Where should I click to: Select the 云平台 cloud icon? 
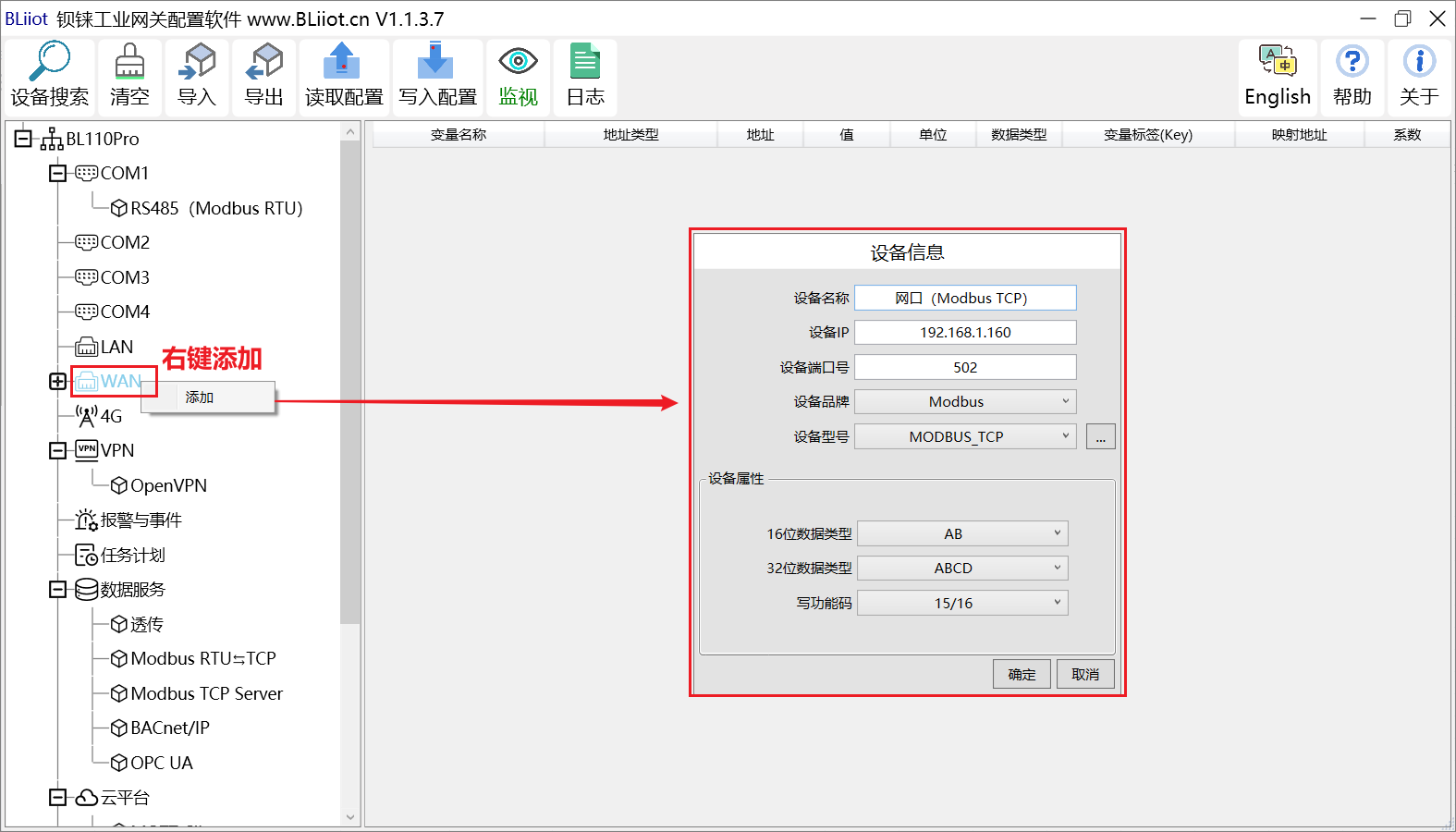point(86,797)
